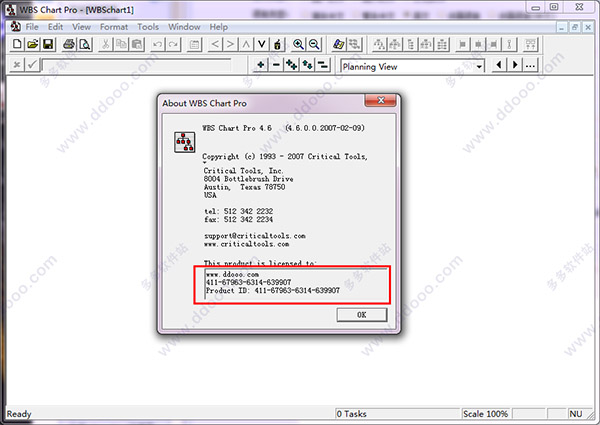Click the Copy toolbar icon
Screen dimensions: 600x425
click(121, 44)
